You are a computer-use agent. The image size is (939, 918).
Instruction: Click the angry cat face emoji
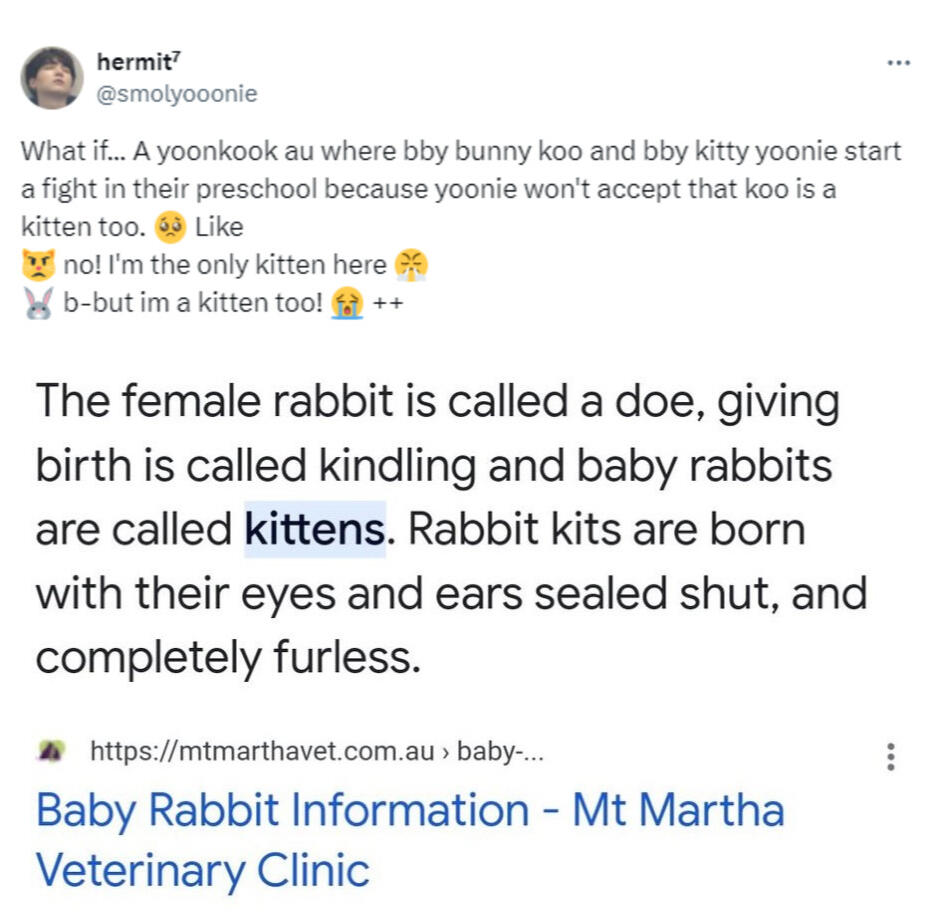pos(36,266)
